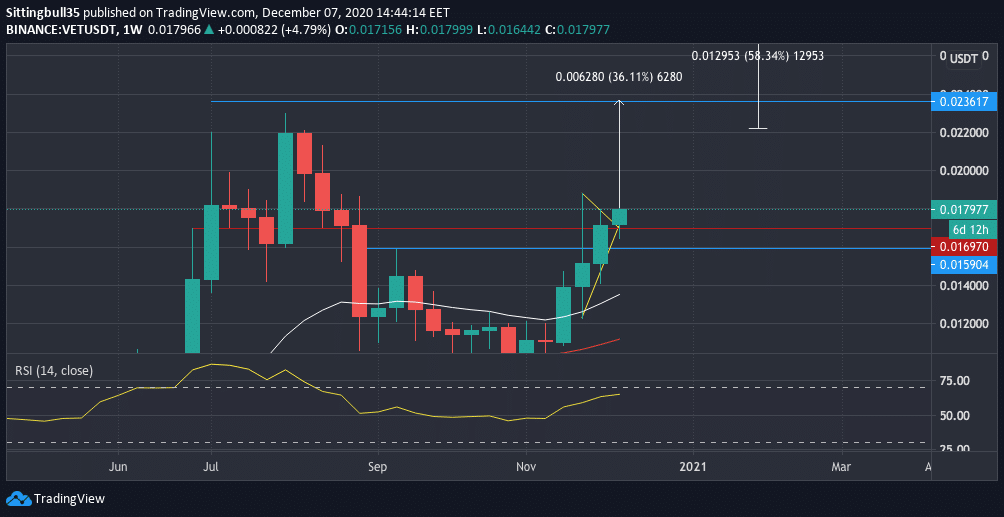
Task: Select the green 0.017977 current price tag
Action: coord(964,210)
